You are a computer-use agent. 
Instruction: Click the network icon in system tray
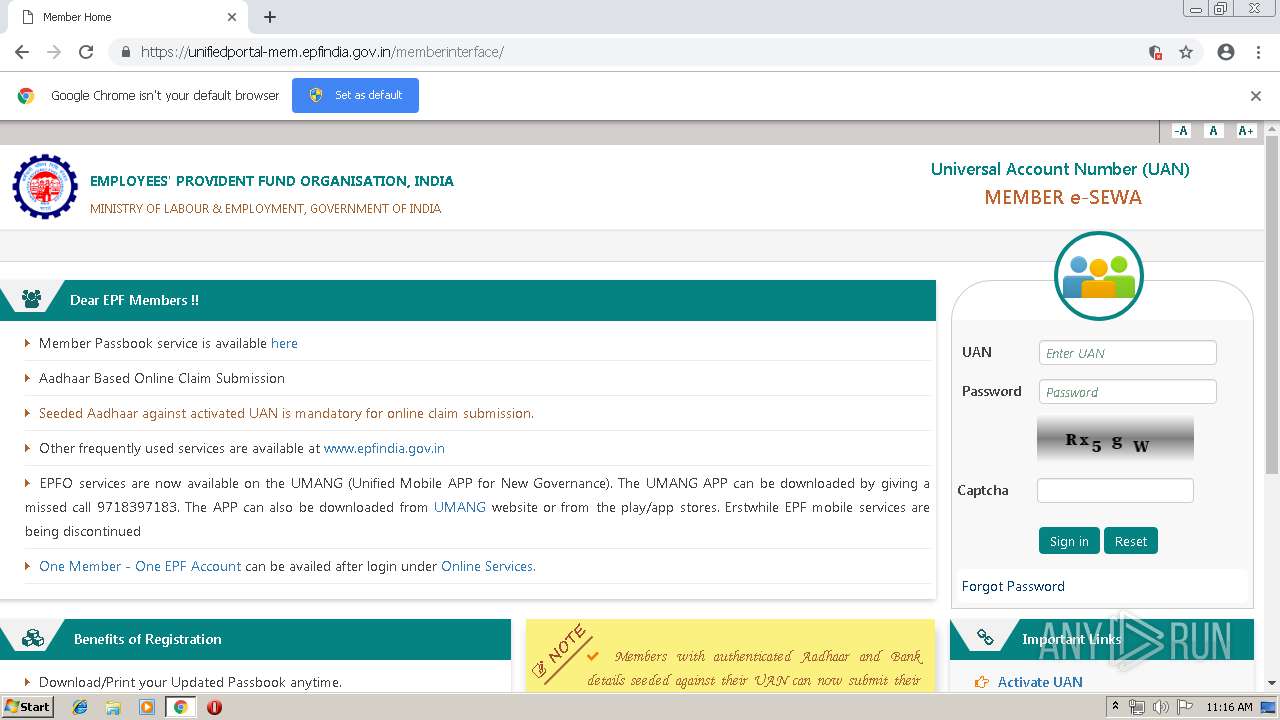tap(1137, 707)
